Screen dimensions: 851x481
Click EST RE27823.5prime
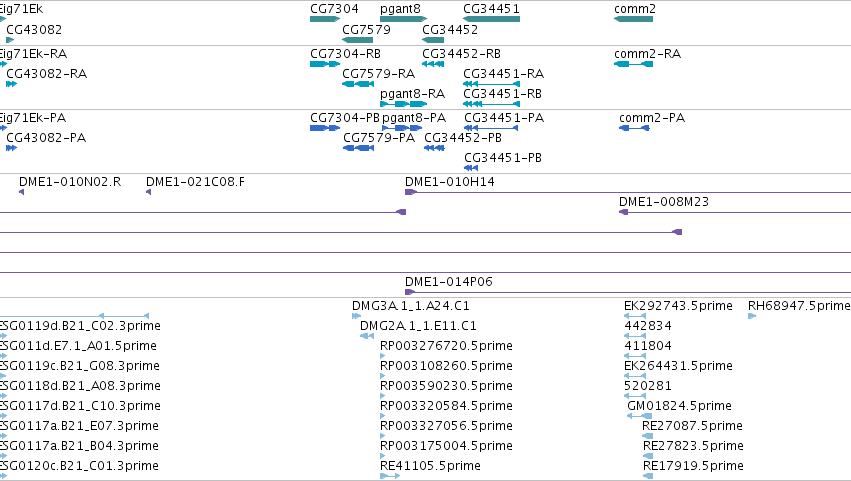(693, 446)
